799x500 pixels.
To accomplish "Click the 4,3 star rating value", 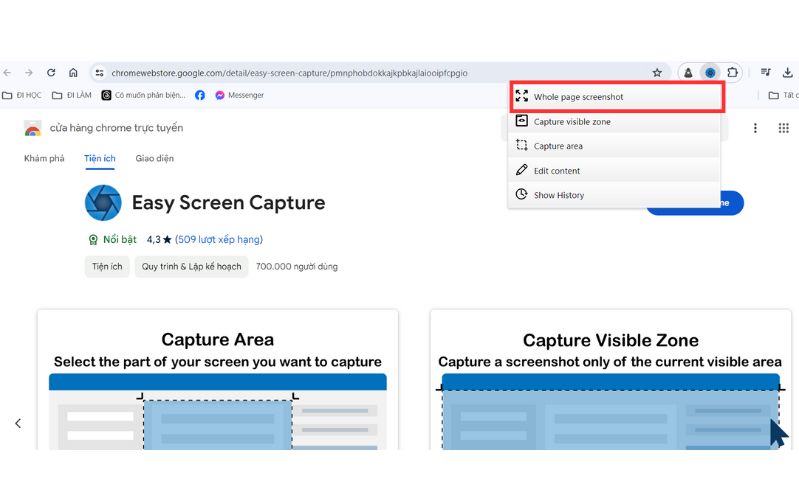I will [x=159, y=240].
